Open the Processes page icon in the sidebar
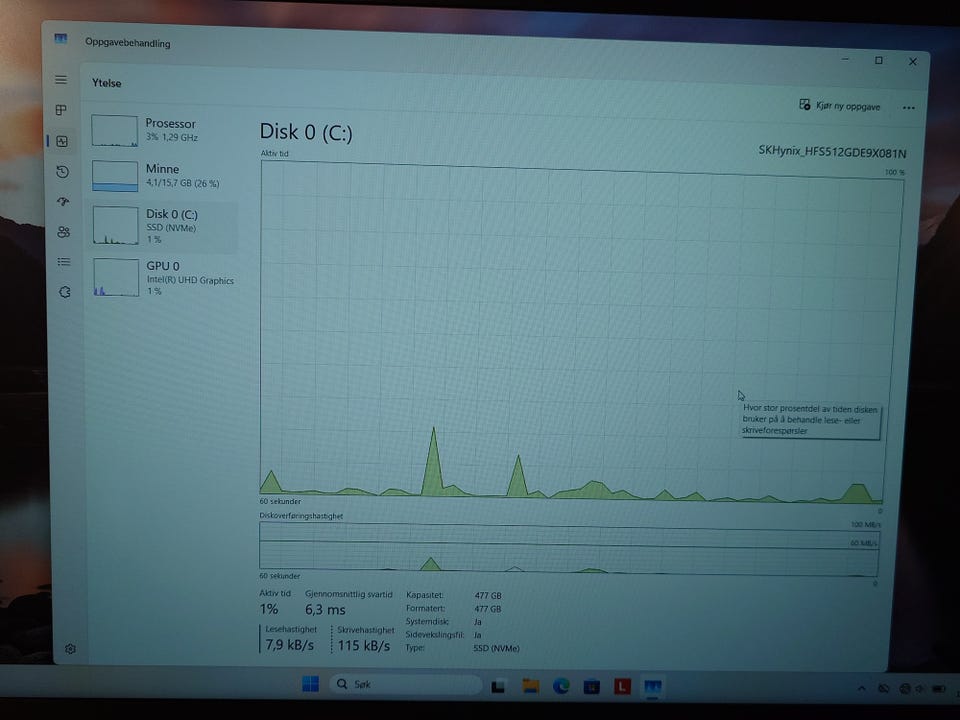 pyautogui.click(x=61, y=110)
